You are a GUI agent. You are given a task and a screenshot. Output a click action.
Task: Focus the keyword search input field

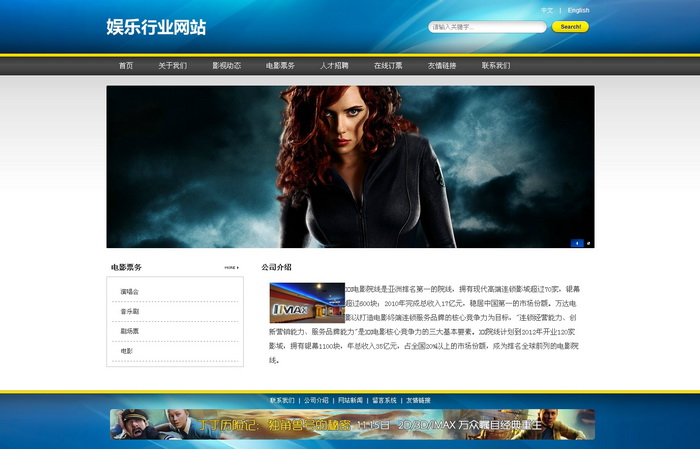(487, 27)
